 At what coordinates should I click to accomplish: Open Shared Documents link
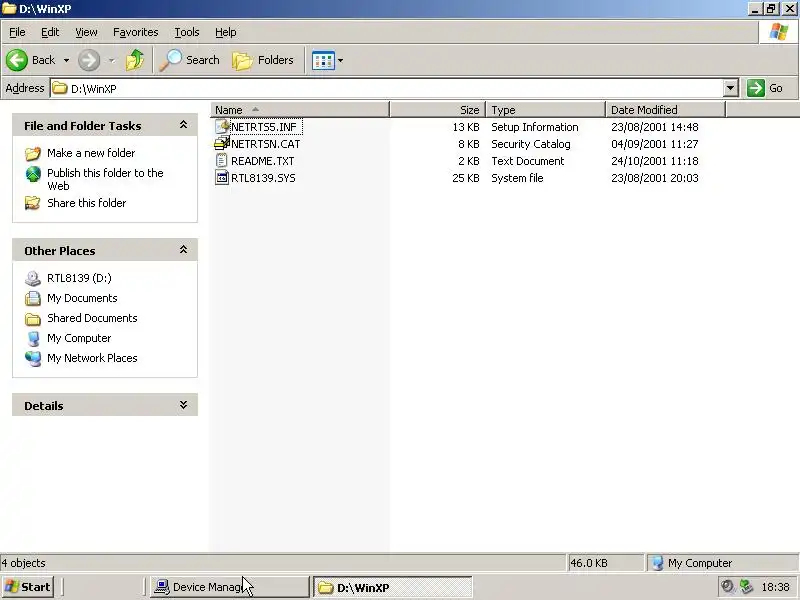(92, 318)
